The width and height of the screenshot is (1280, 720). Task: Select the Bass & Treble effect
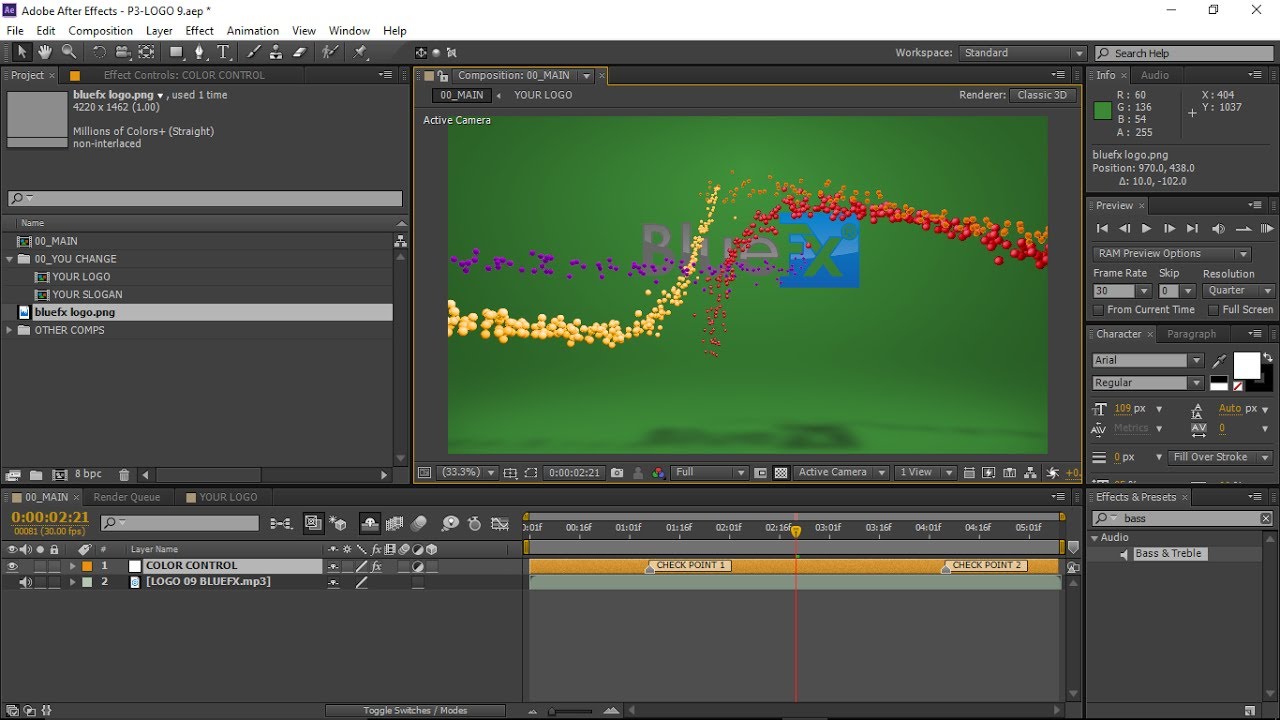coord(1168,554)
